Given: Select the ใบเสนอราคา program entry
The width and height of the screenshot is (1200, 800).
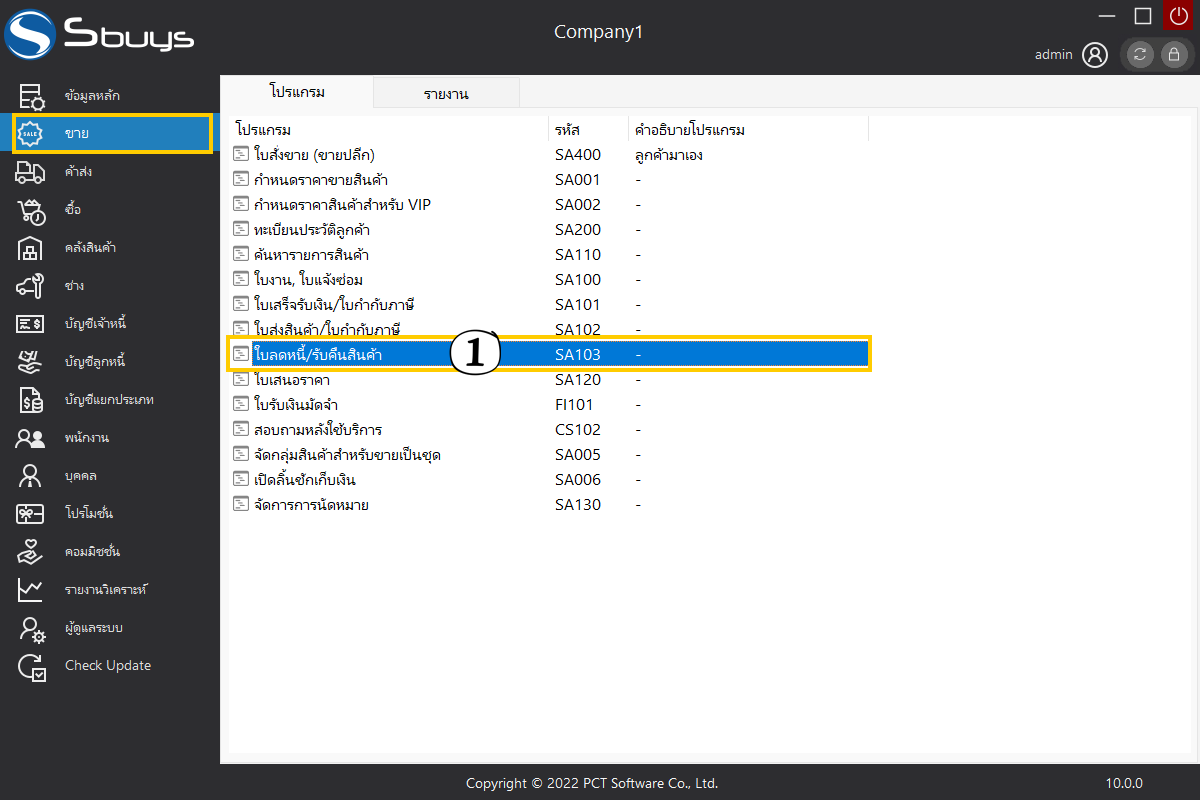Looking at the screenshot, I should tap(292, 380).
